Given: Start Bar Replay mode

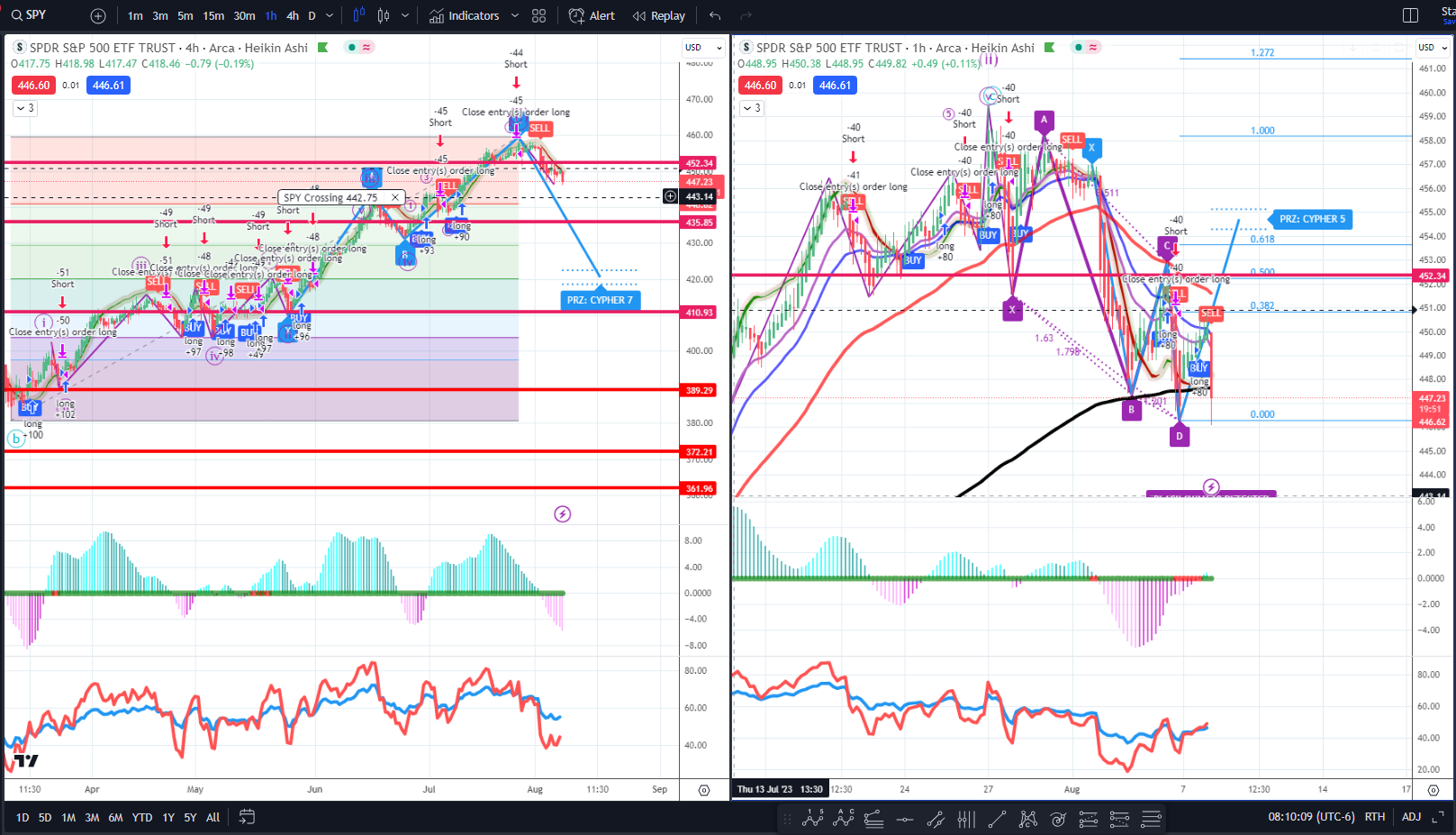Looking at the screenshot, I should click(659, 16).
